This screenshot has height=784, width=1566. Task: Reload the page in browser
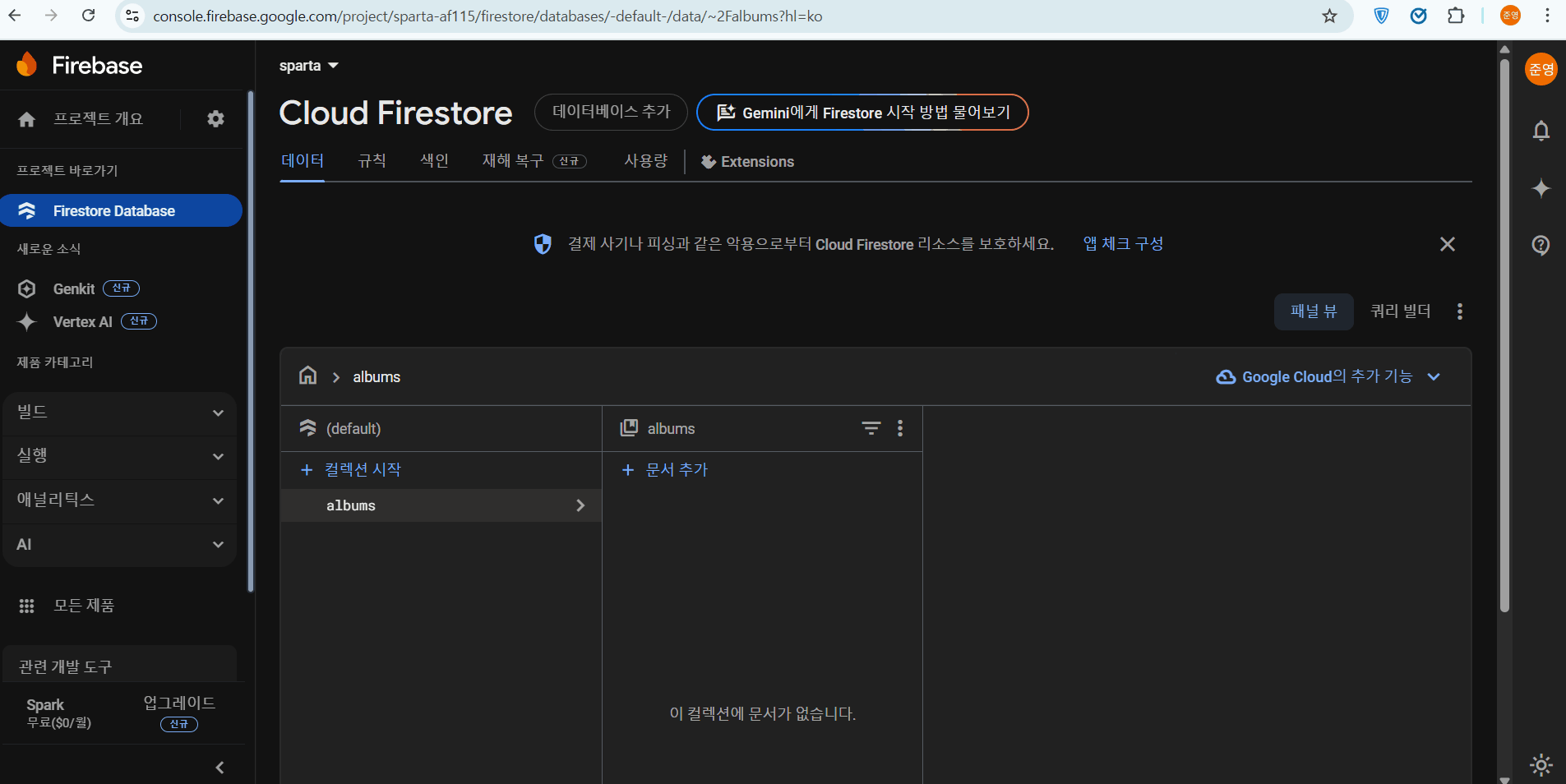point(89,16)
